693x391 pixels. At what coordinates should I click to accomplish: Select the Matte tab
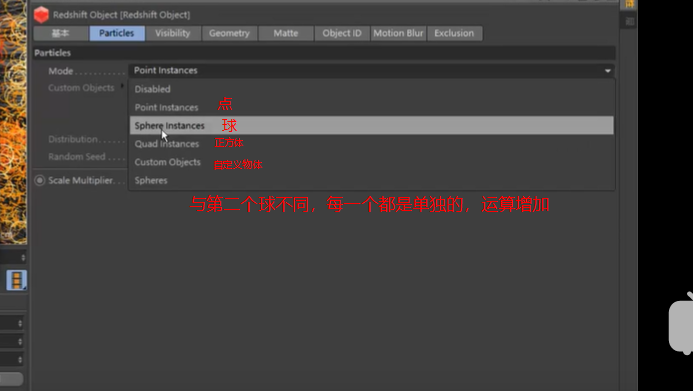pos(286,33)
